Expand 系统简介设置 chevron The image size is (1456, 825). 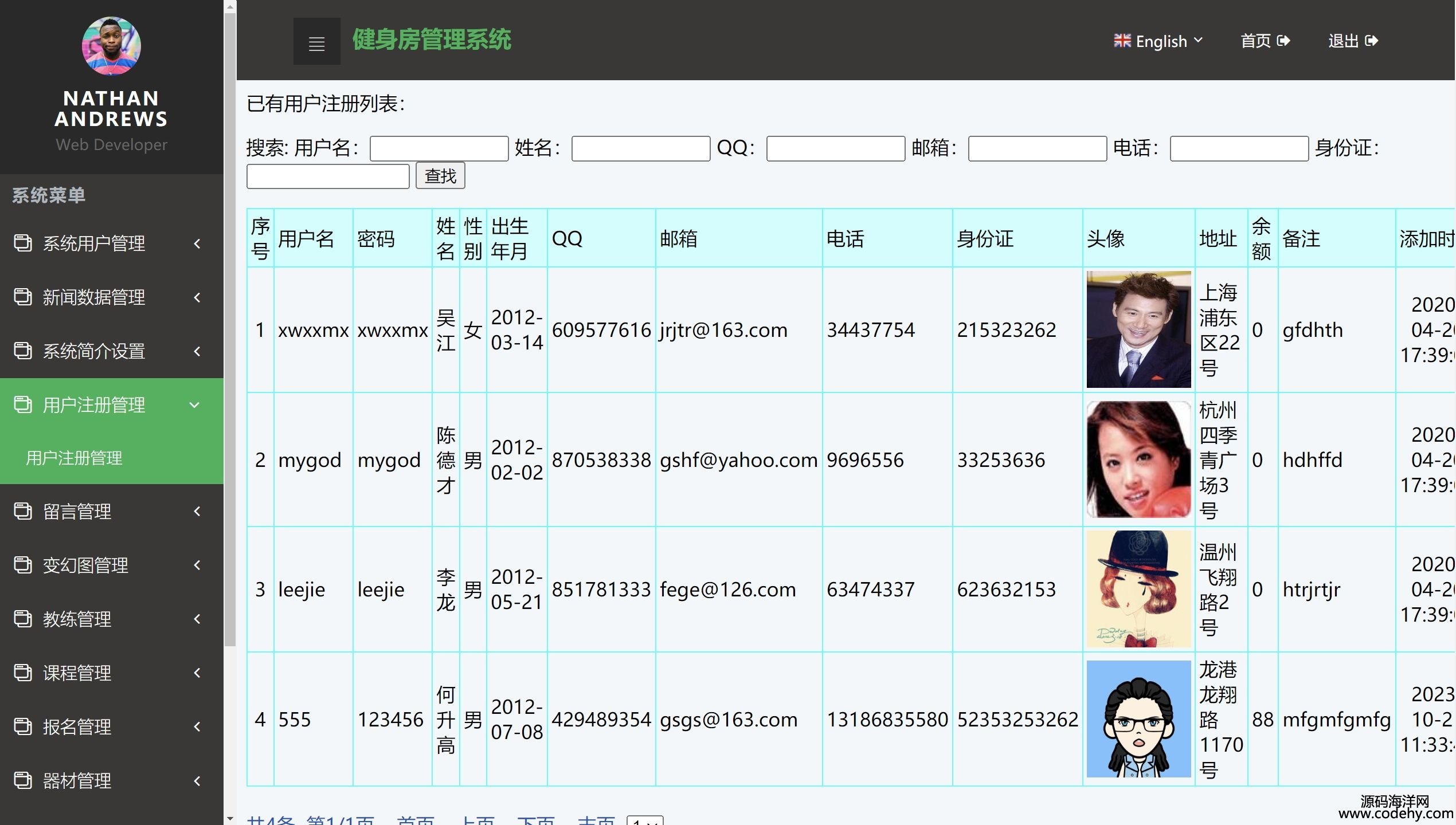click(197, 351)
